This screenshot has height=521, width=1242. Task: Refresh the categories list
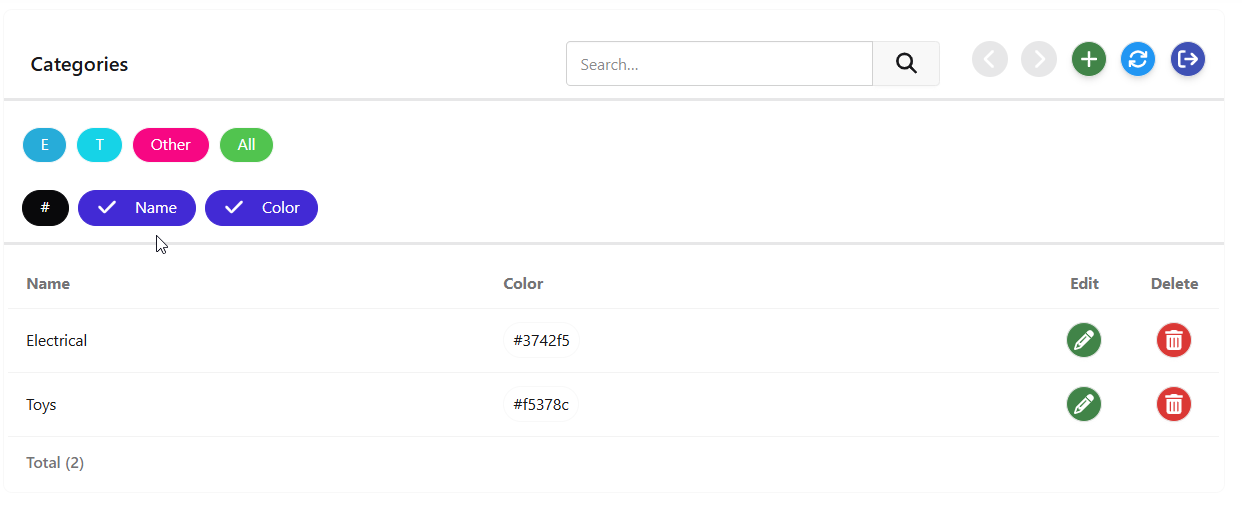(1137, 60)
